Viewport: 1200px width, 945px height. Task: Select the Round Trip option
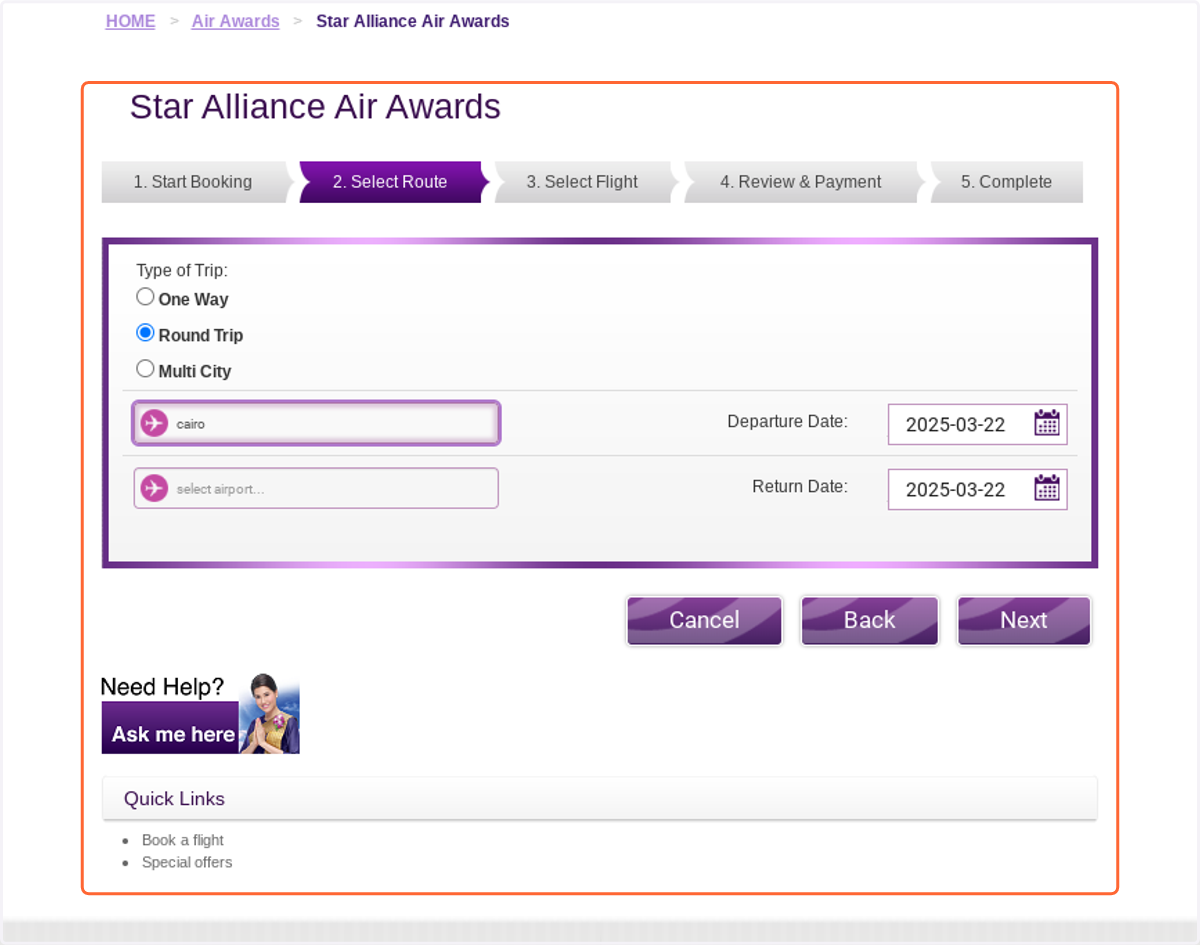146,333
